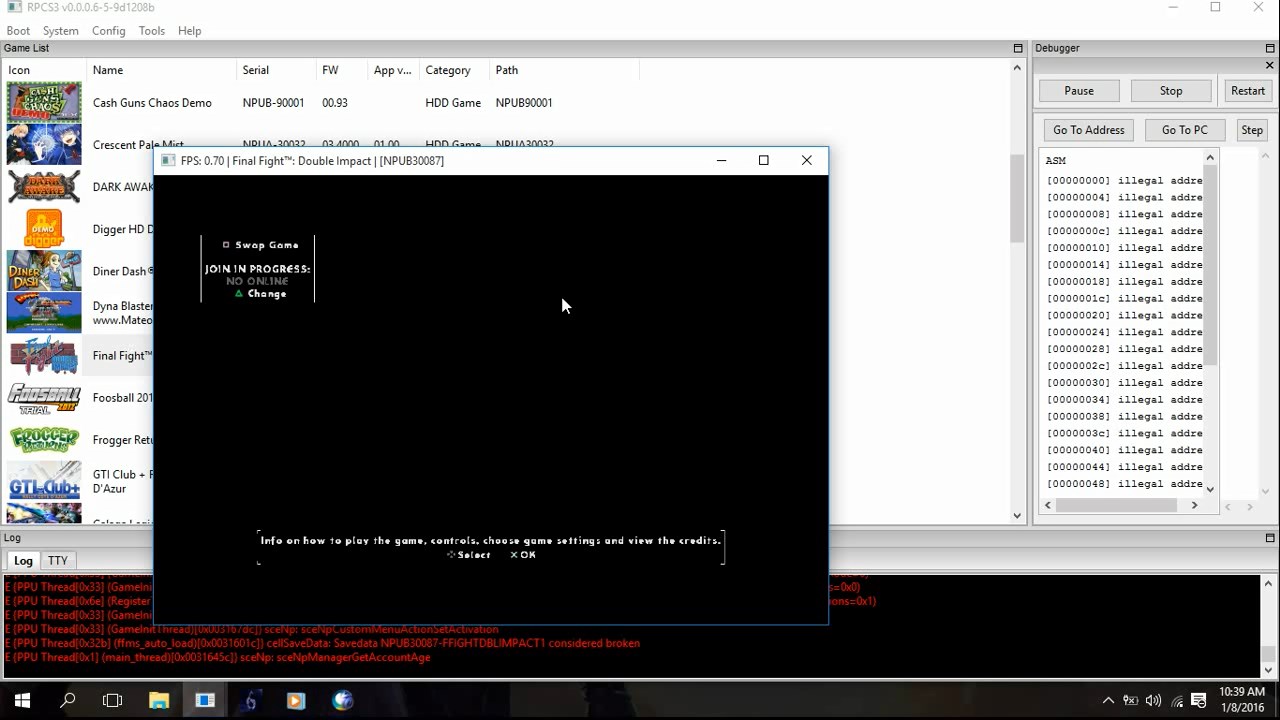Click the Digger HD demo icon
The height and width of the screenshot is (720, 1280).
[x=44, y=229]
